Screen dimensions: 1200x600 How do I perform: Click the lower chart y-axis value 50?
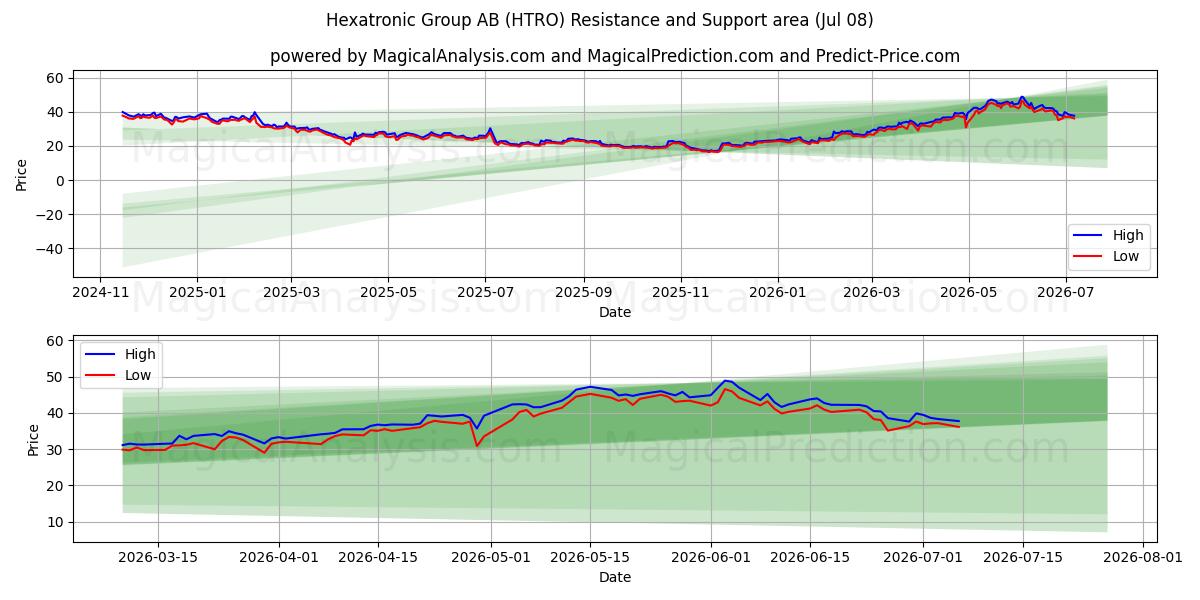[x=56, y=377]
